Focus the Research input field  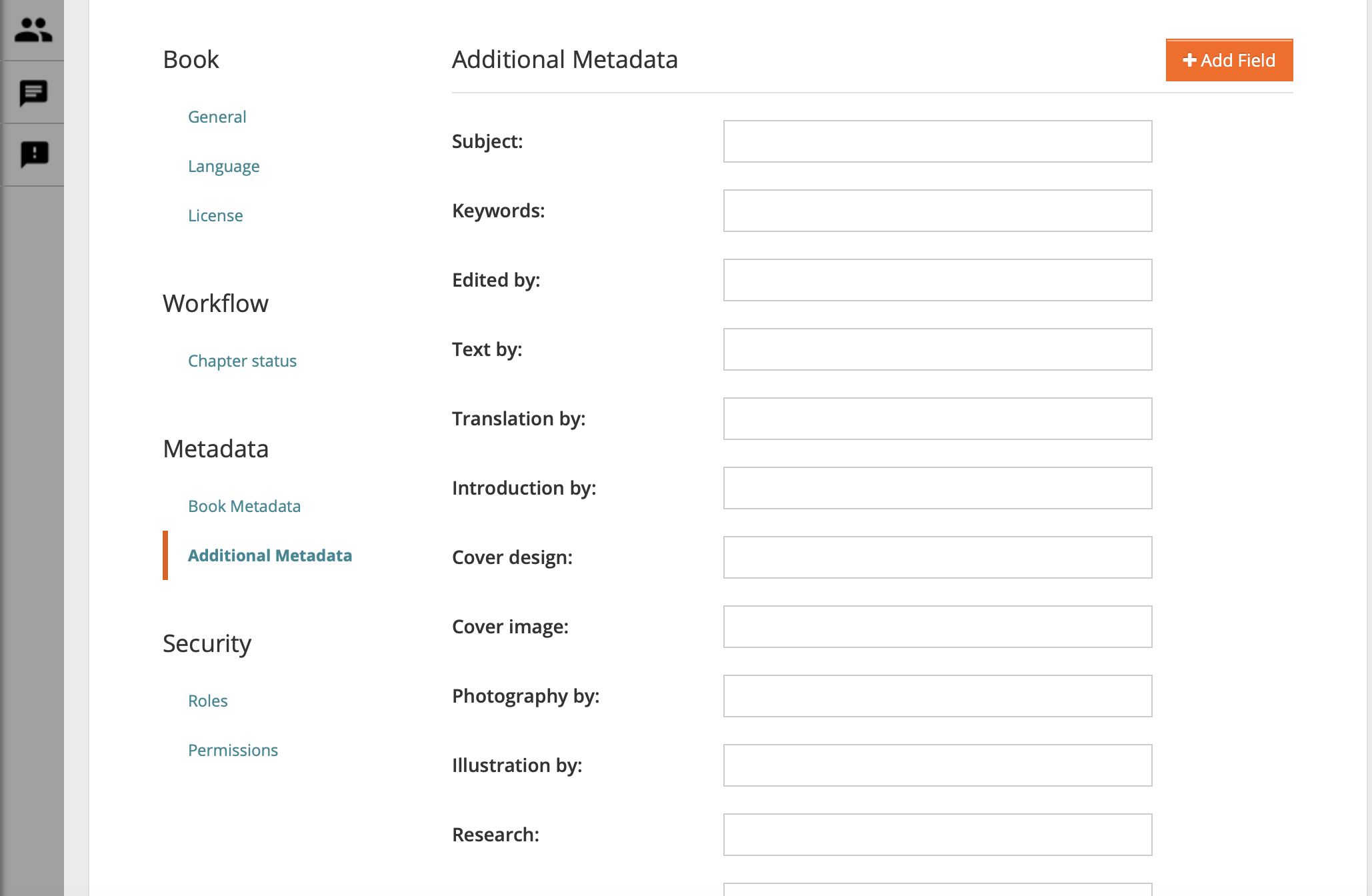tap(938, 835)
